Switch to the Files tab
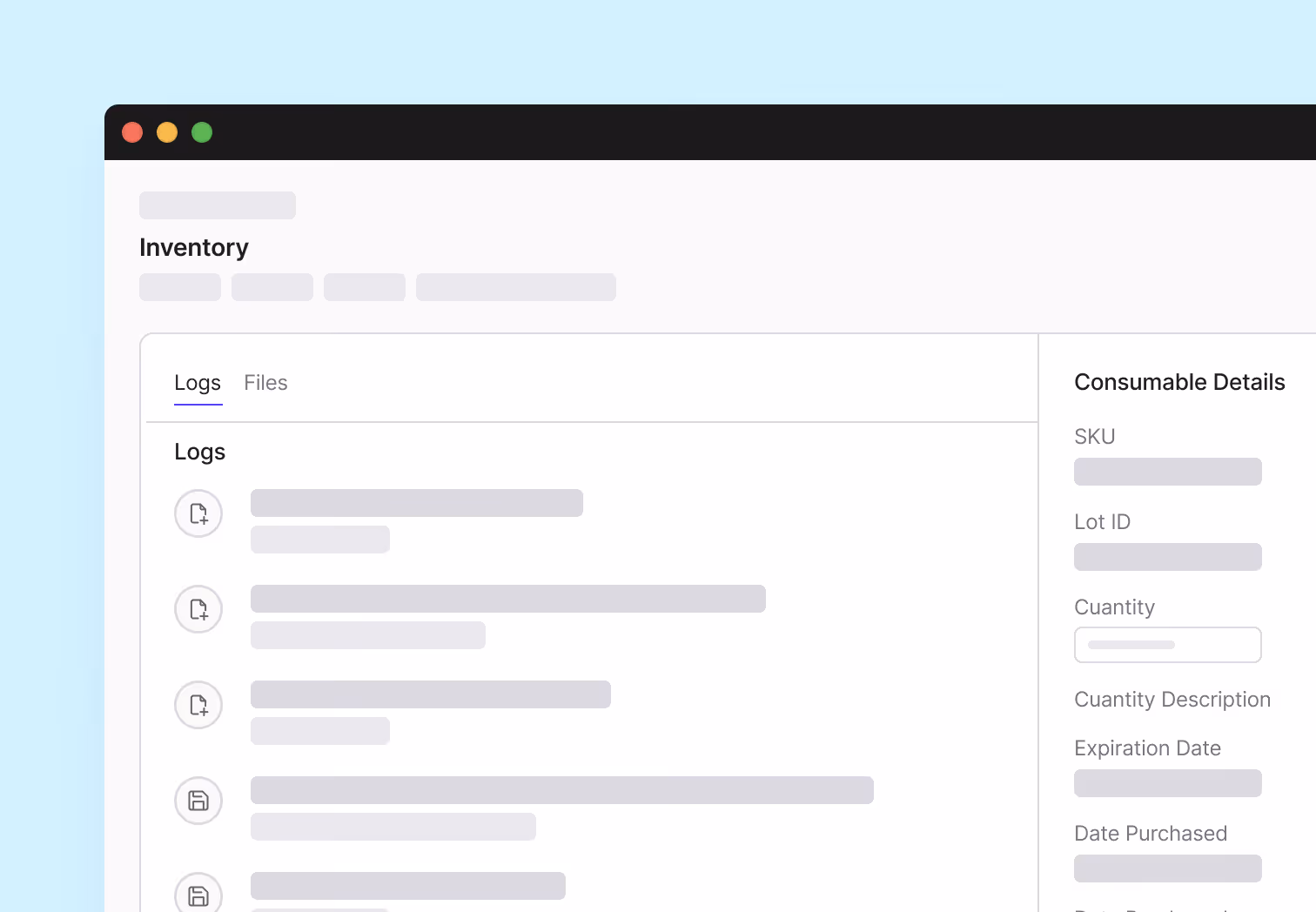Image resolution: width=1316 pixels, height=912 pixels. 265,383
